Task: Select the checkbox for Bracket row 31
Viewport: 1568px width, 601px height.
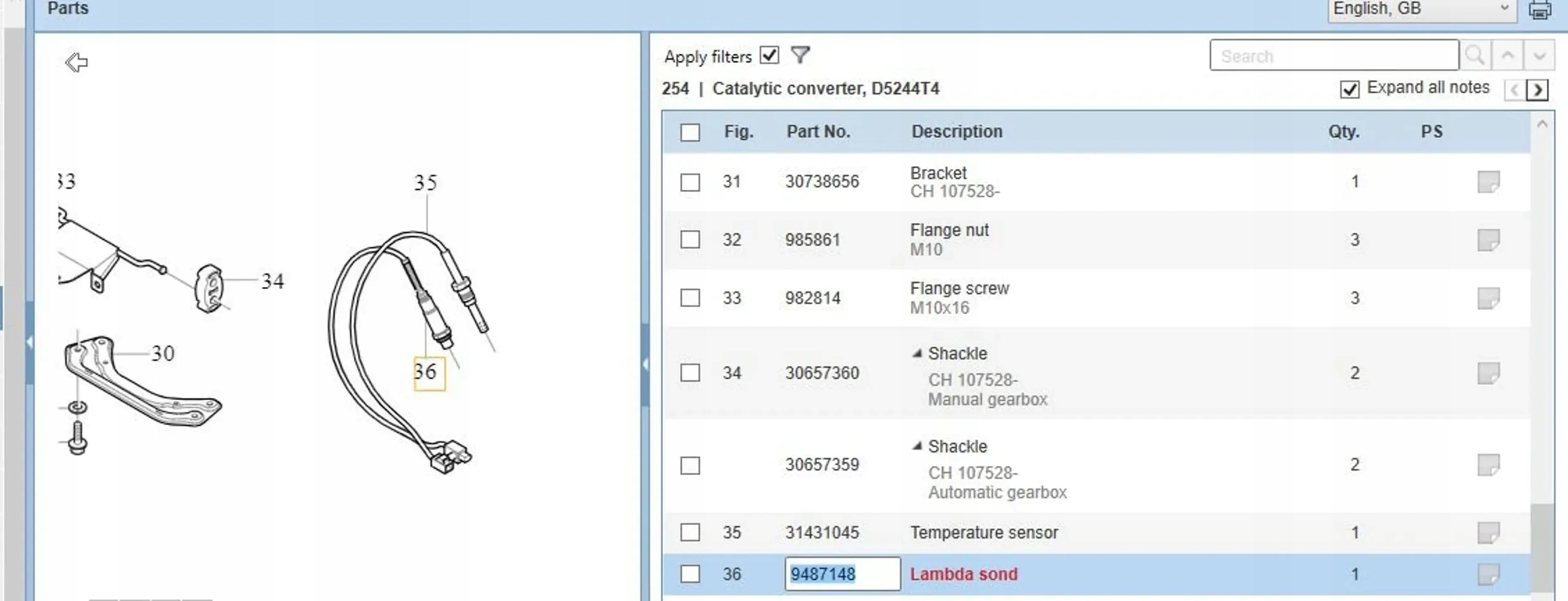Action: [x=690, y=182]
